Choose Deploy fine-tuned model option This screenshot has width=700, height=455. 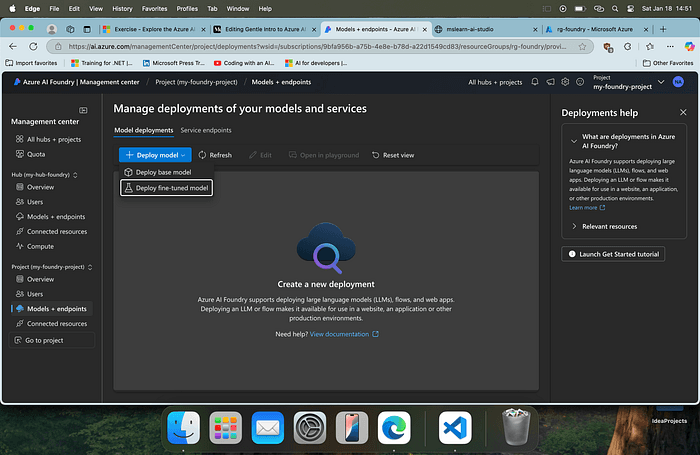coord(166,188)
